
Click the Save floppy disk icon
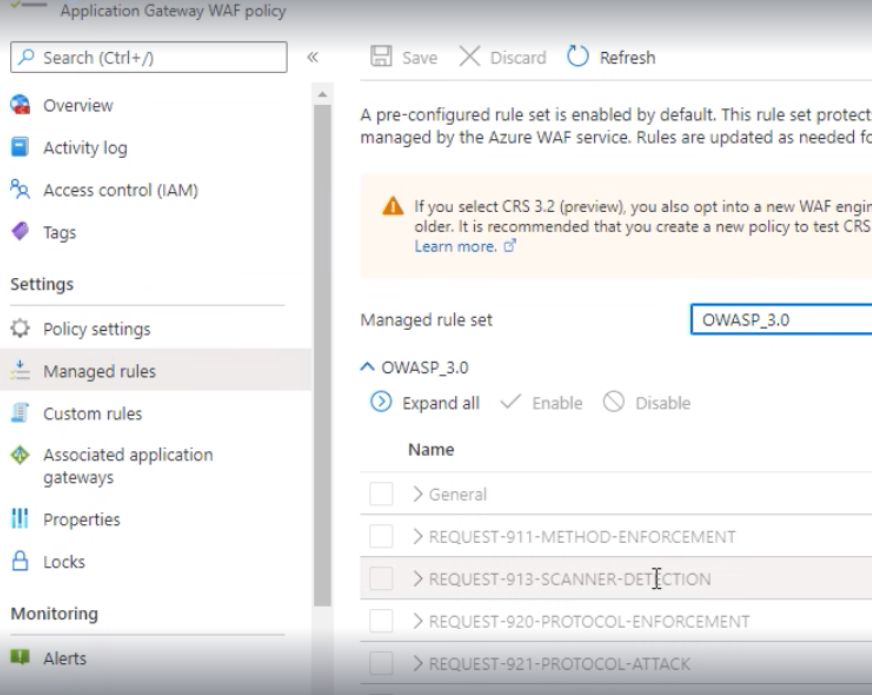tap(382, 57)
